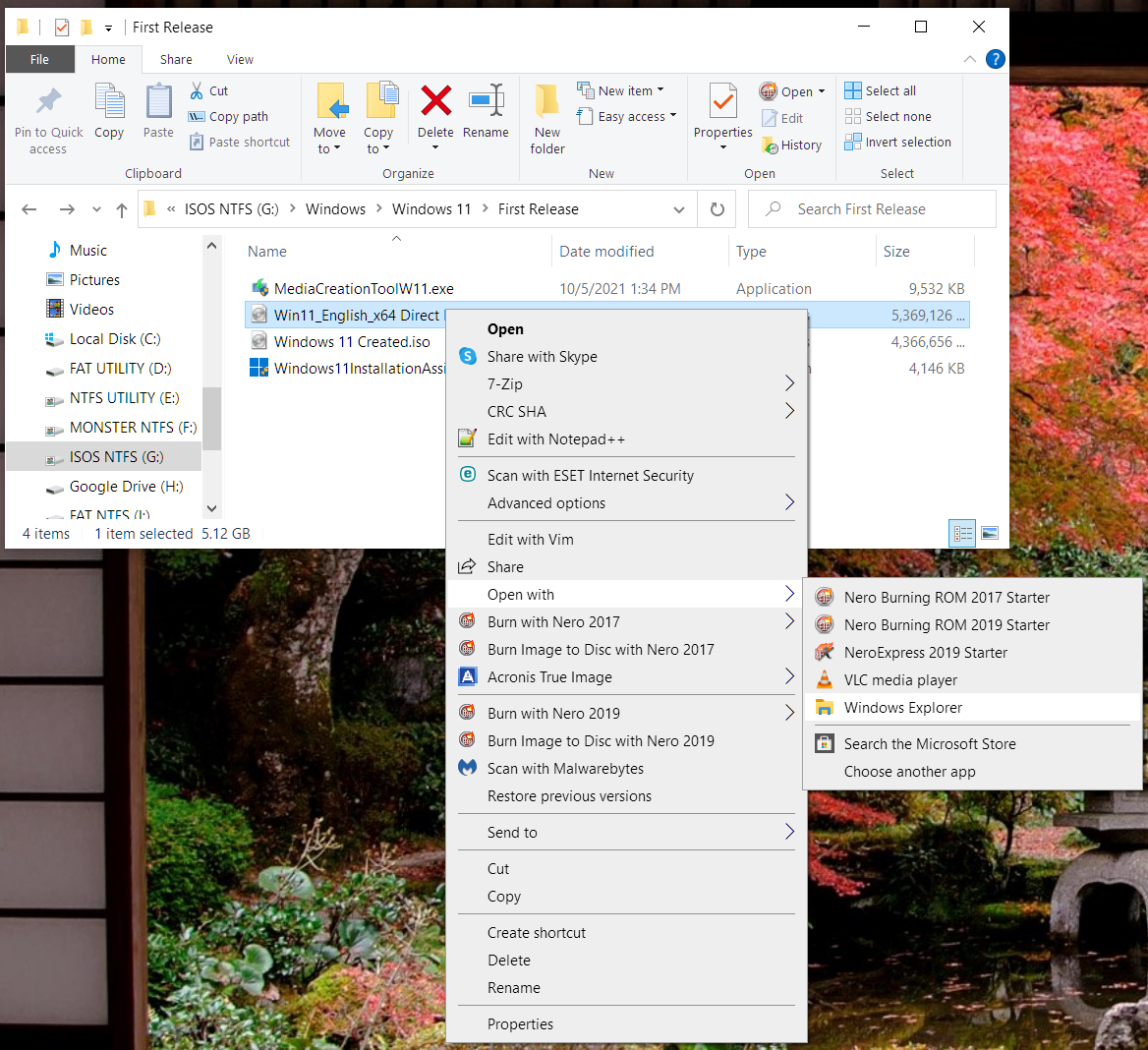
Task: Click ISOS NTFS (G:) in address breadcrumb
Action: pos(231,209)
